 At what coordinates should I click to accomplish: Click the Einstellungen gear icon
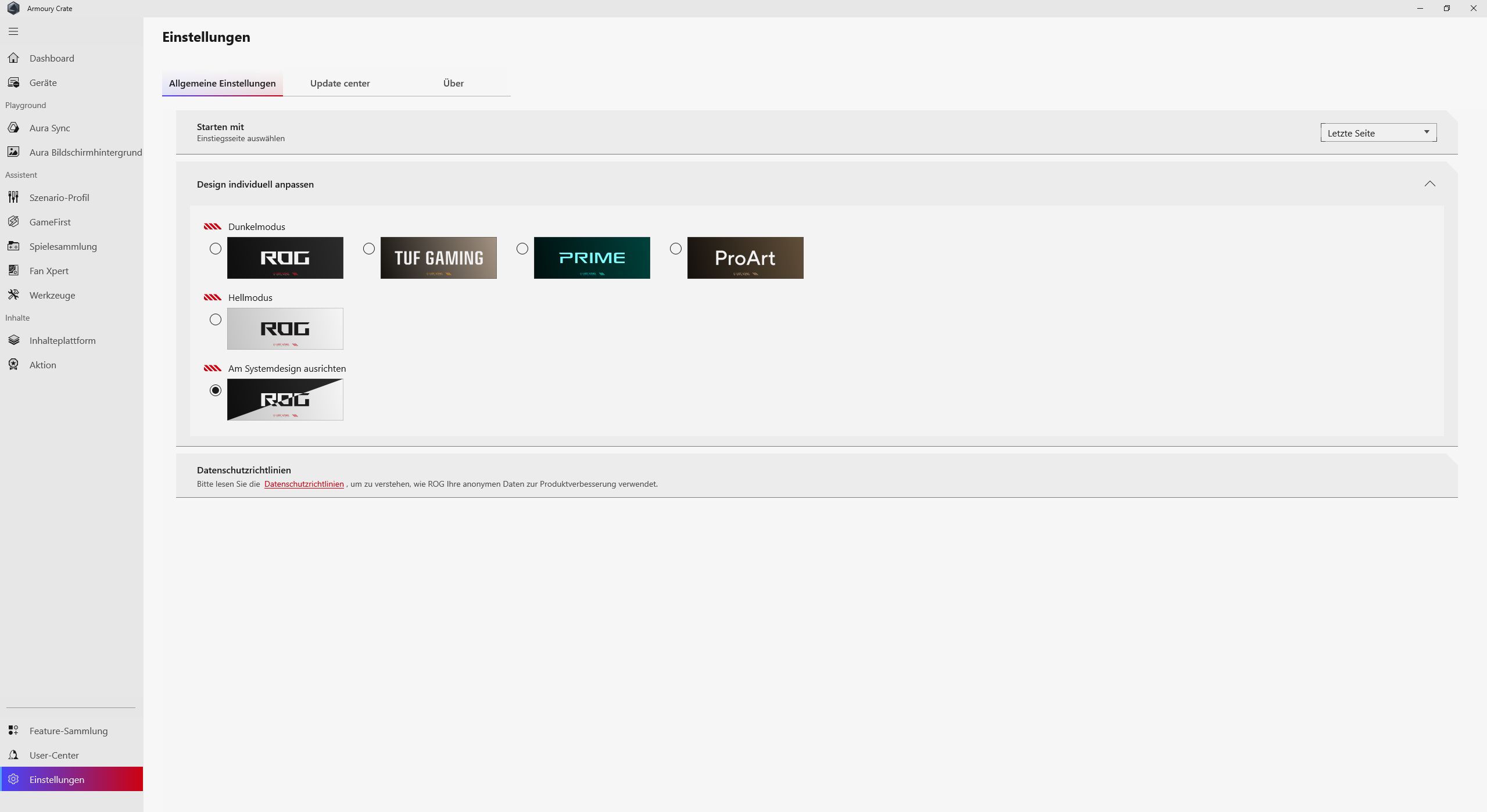point(13,779)
